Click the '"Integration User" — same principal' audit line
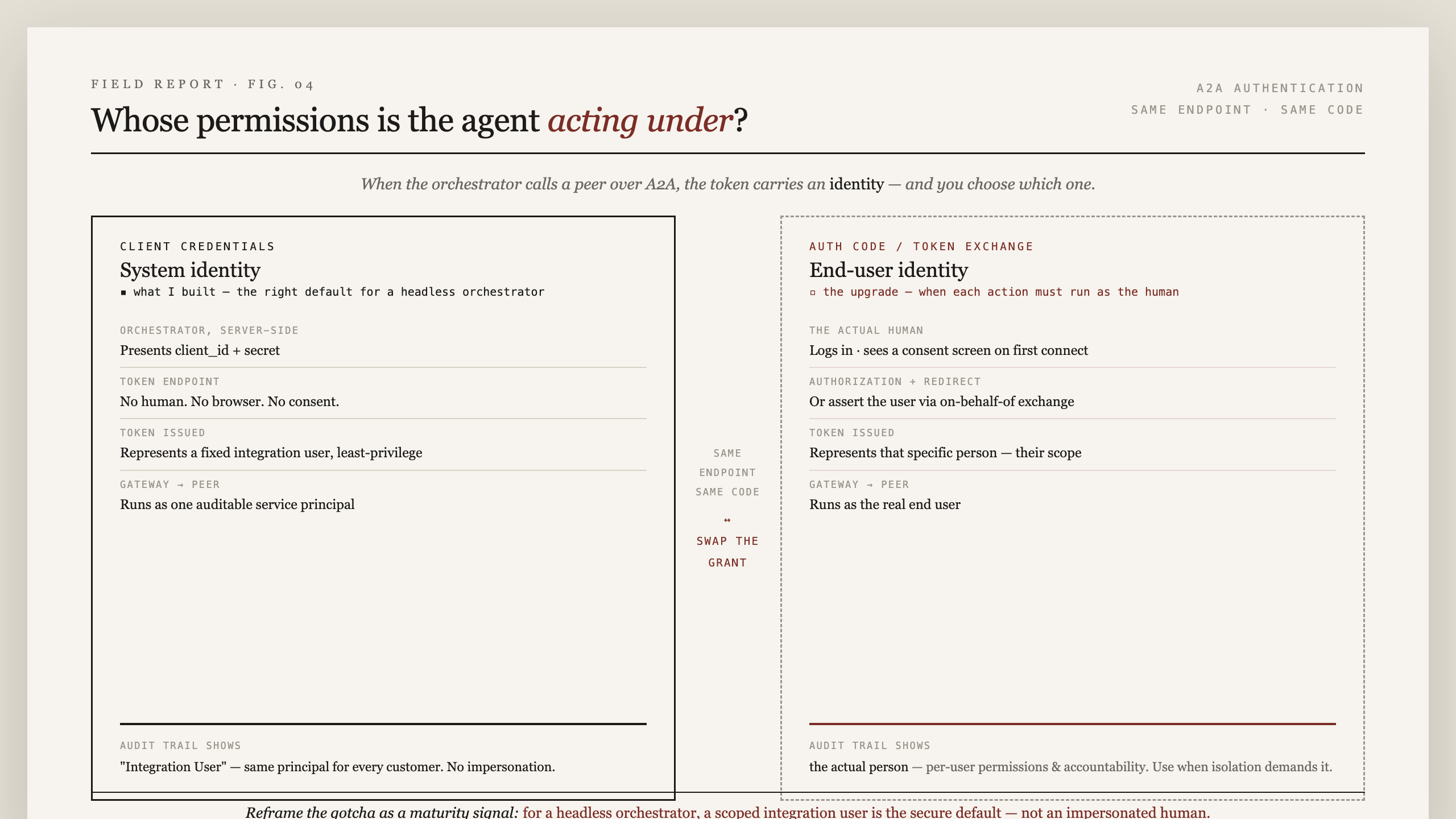 (337, 767)
